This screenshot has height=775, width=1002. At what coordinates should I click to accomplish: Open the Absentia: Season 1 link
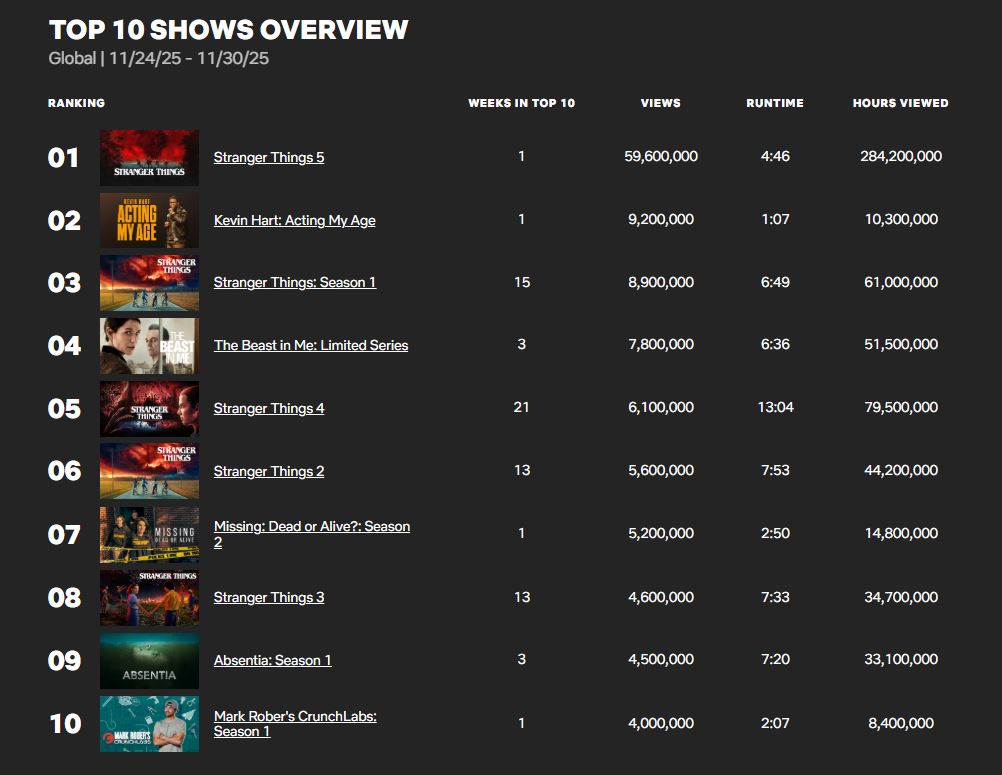(272, 661)
